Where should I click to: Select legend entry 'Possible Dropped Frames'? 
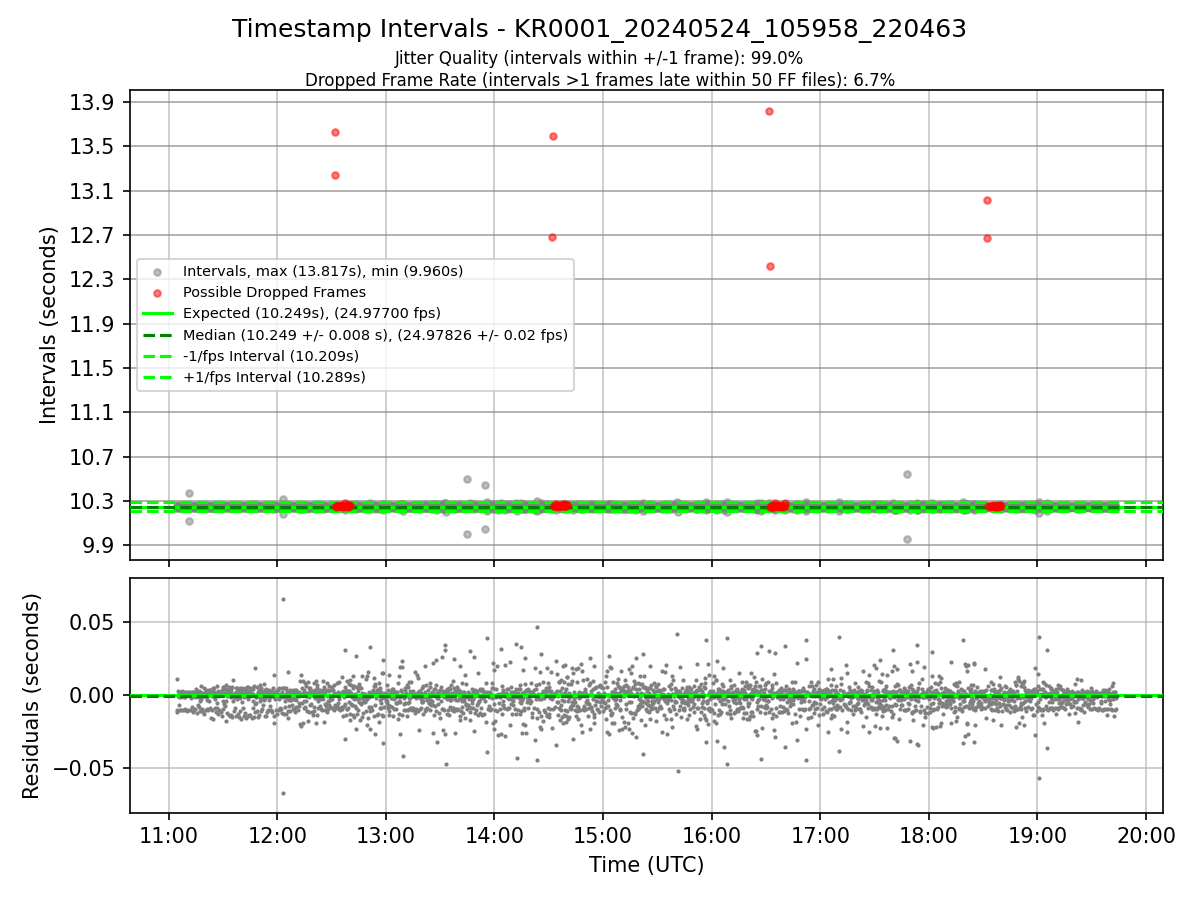(x=274, y=292)
